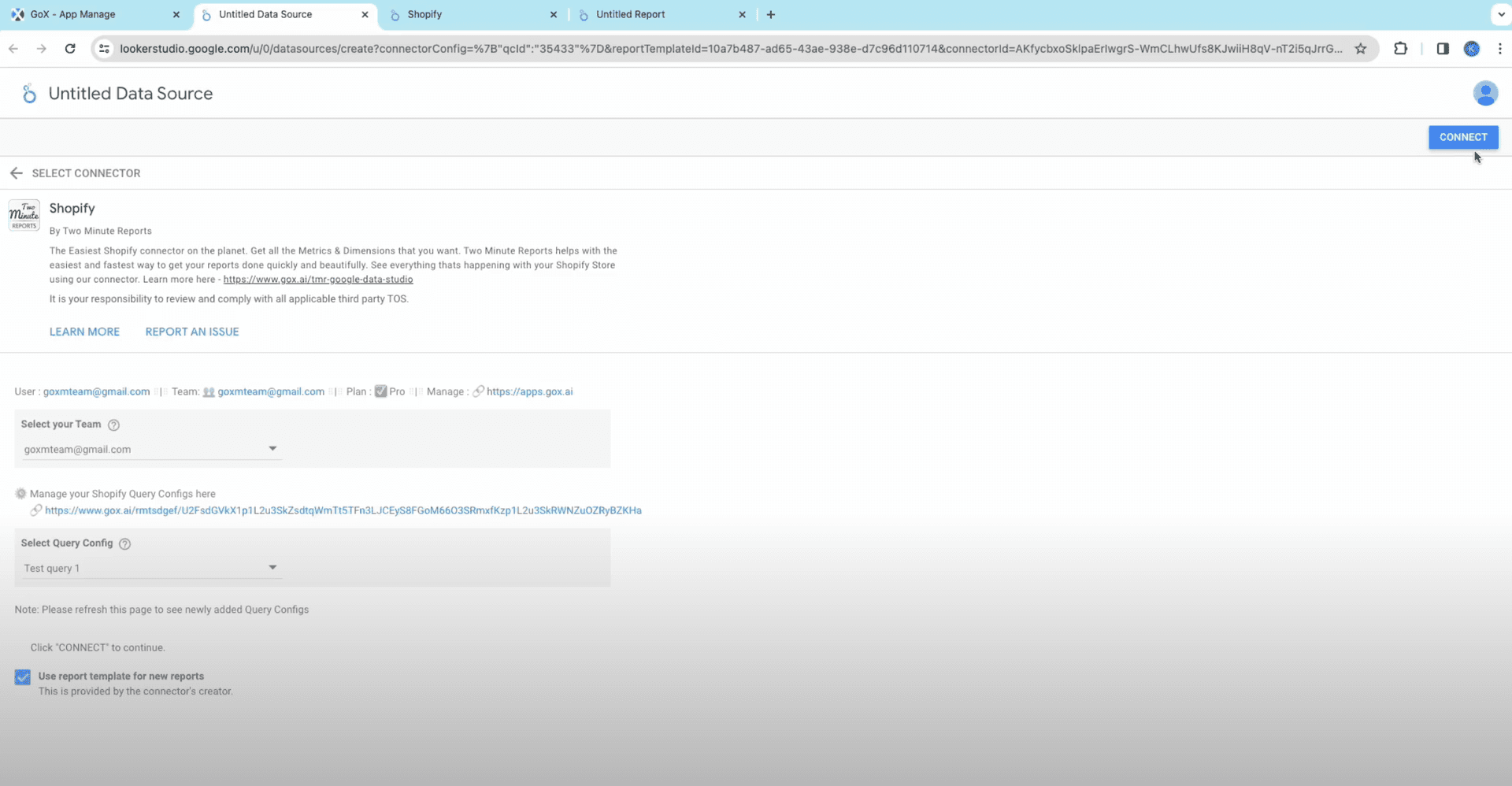Click the blue CONNECT button
This screenshot has width=1512, height=786.
coord(1463,137)
